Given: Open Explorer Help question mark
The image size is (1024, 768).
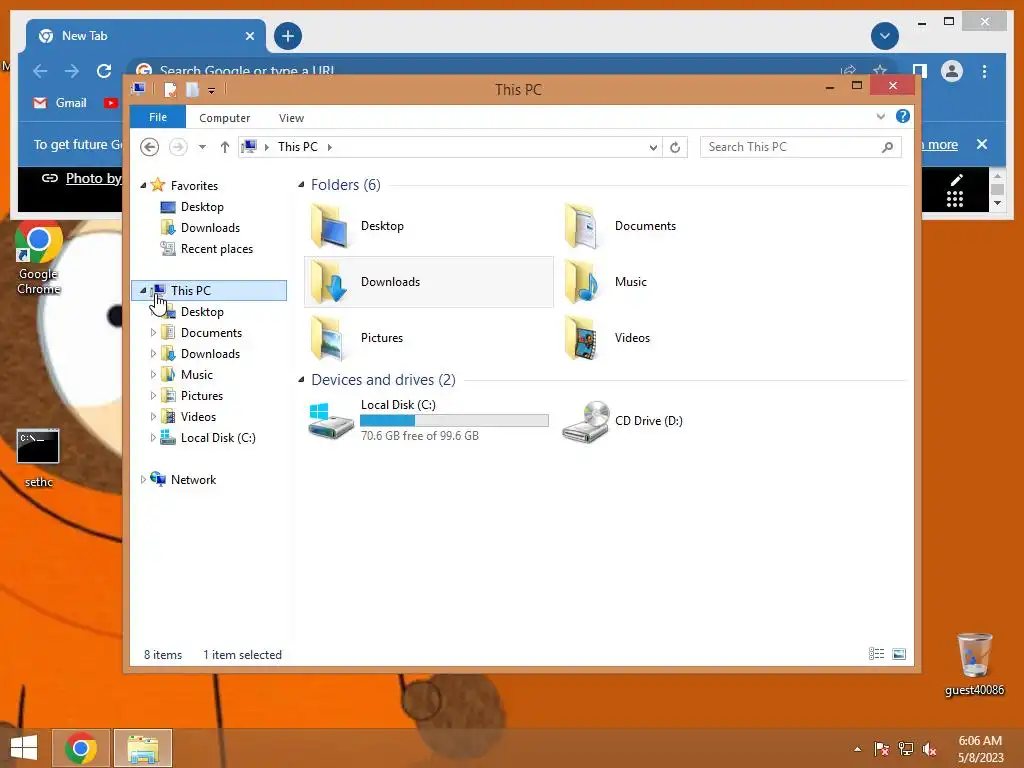Looking at the screenshot, I should 903,116.
